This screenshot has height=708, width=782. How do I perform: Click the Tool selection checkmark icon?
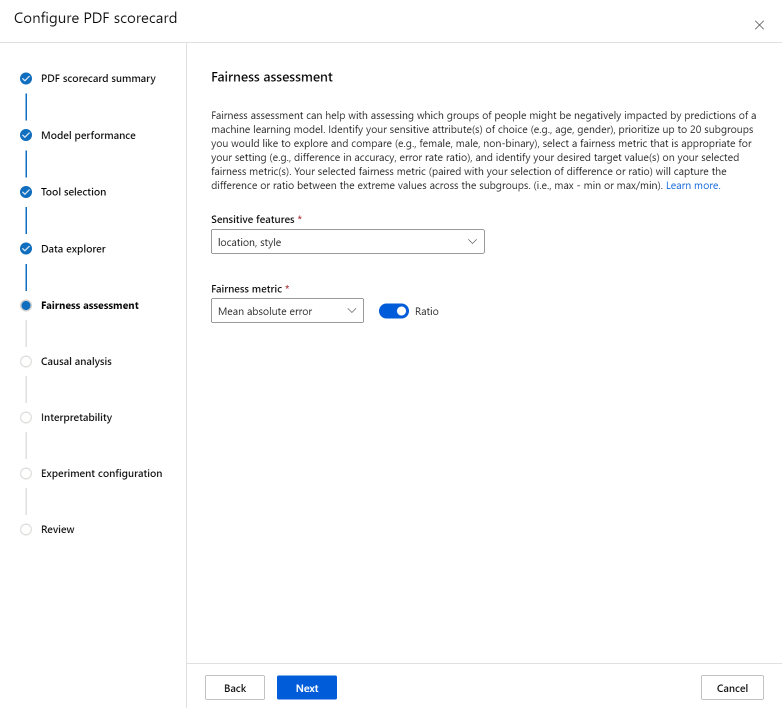(x=26, y=192)
